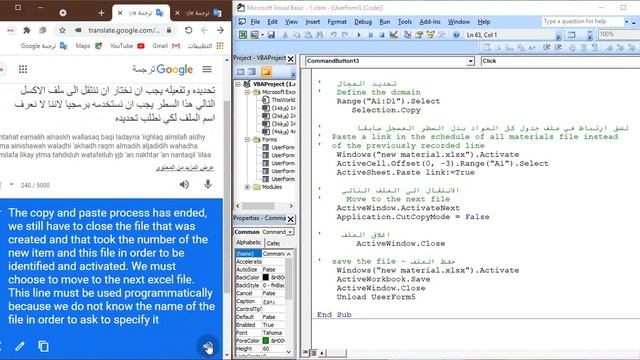Click the Break pause icon in VBA toolbar
Image resolution: width=640 pixels, height=360 pixels.
370,35
